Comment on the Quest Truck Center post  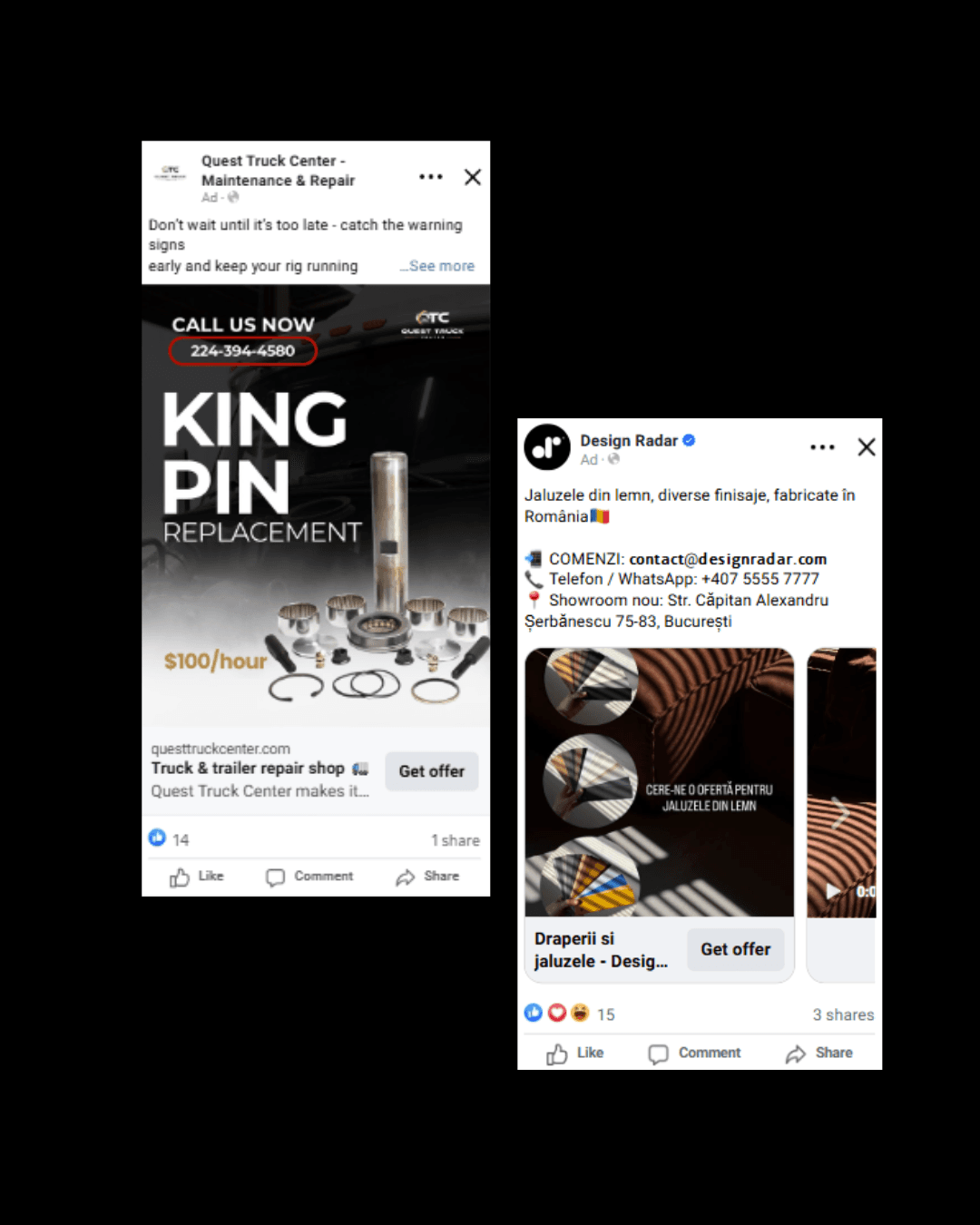click(x=309, y=877)
